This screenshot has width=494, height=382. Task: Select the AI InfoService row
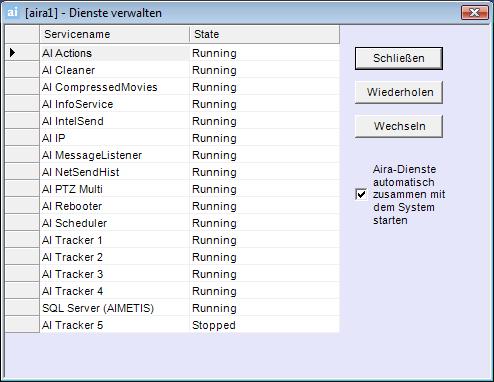point(189,104)
